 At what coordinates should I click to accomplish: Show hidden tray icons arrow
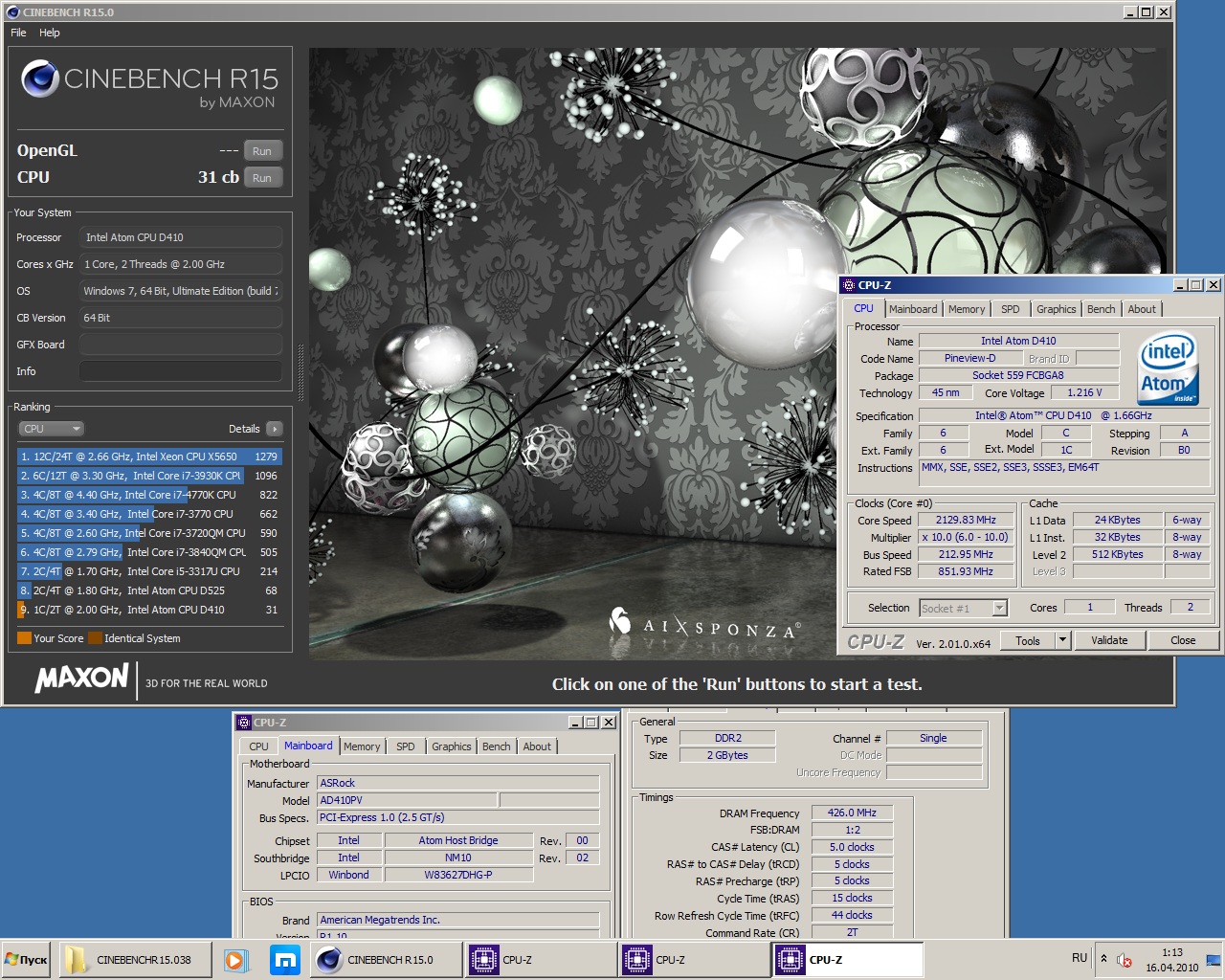point(1103,958)
